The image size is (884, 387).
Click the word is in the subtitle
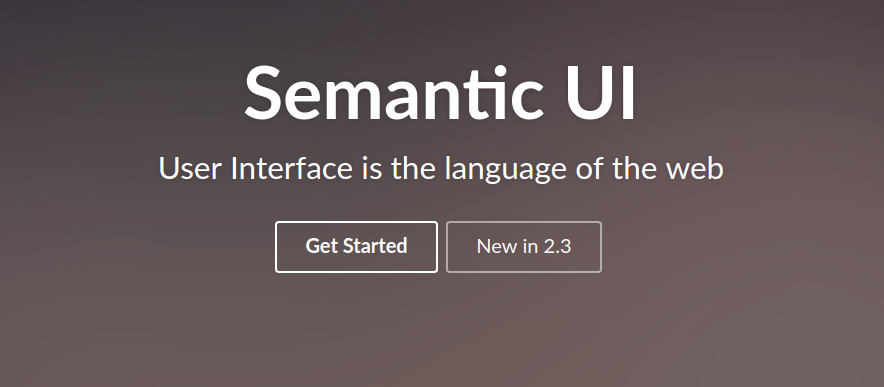point(372,169)
